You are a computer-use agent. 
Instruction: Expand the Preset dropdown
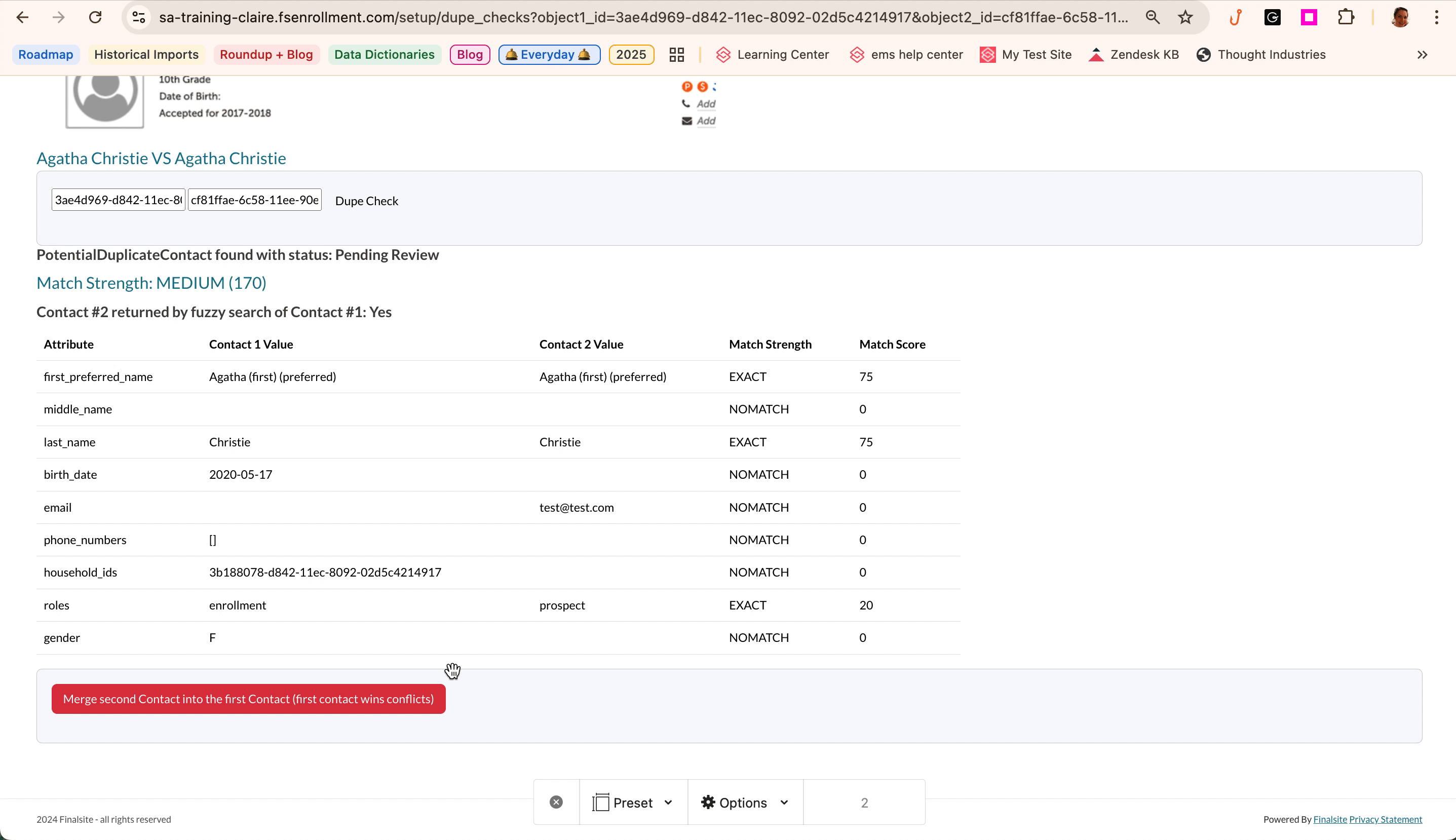633,803
